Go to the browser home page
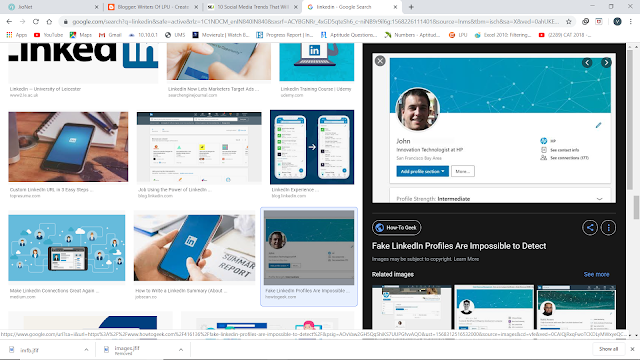The width and height of the screenshot is (640, 360). click(49, 22)
